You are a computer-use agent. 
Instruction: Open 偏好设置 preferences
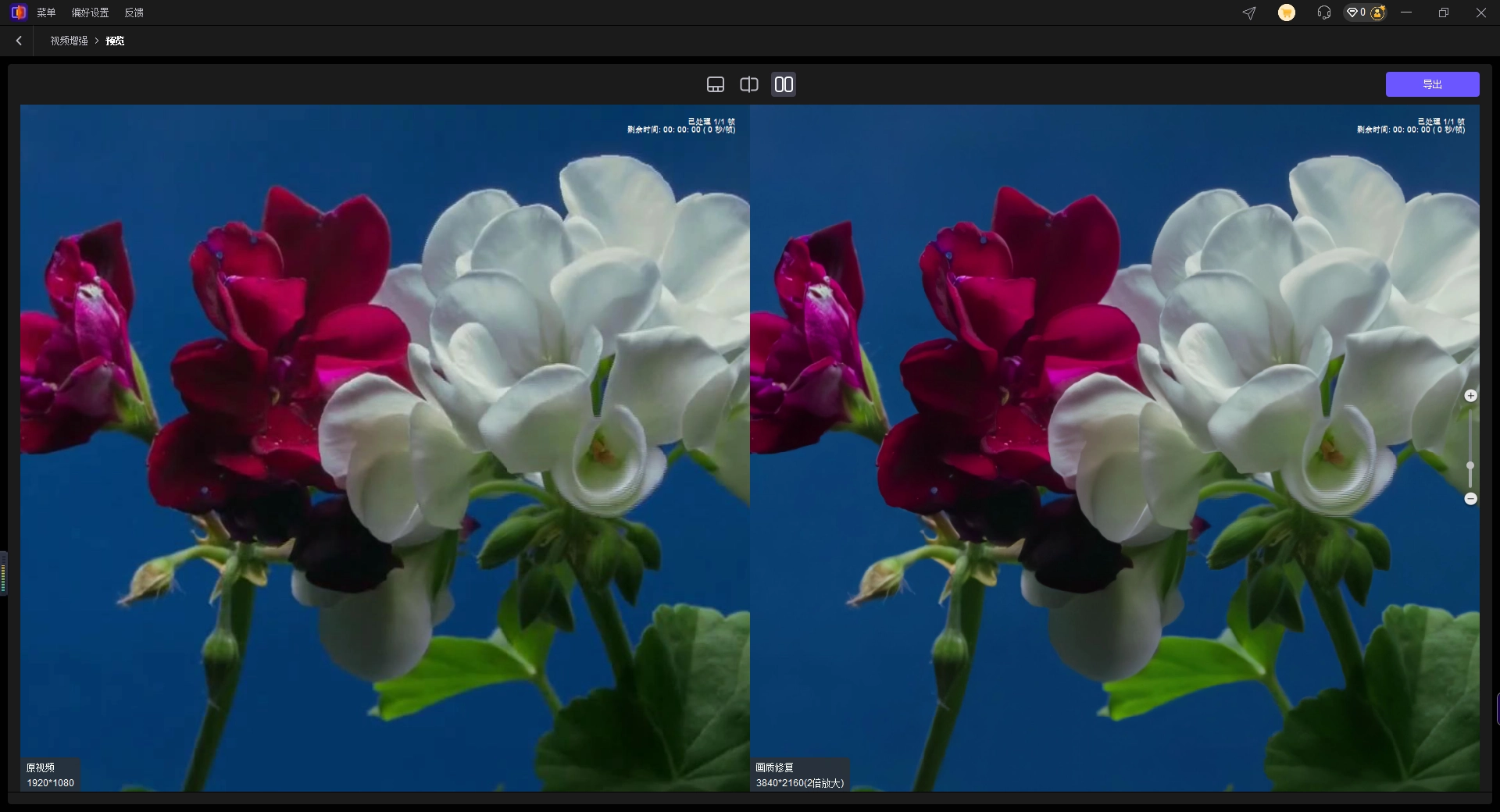coord(90,12)
